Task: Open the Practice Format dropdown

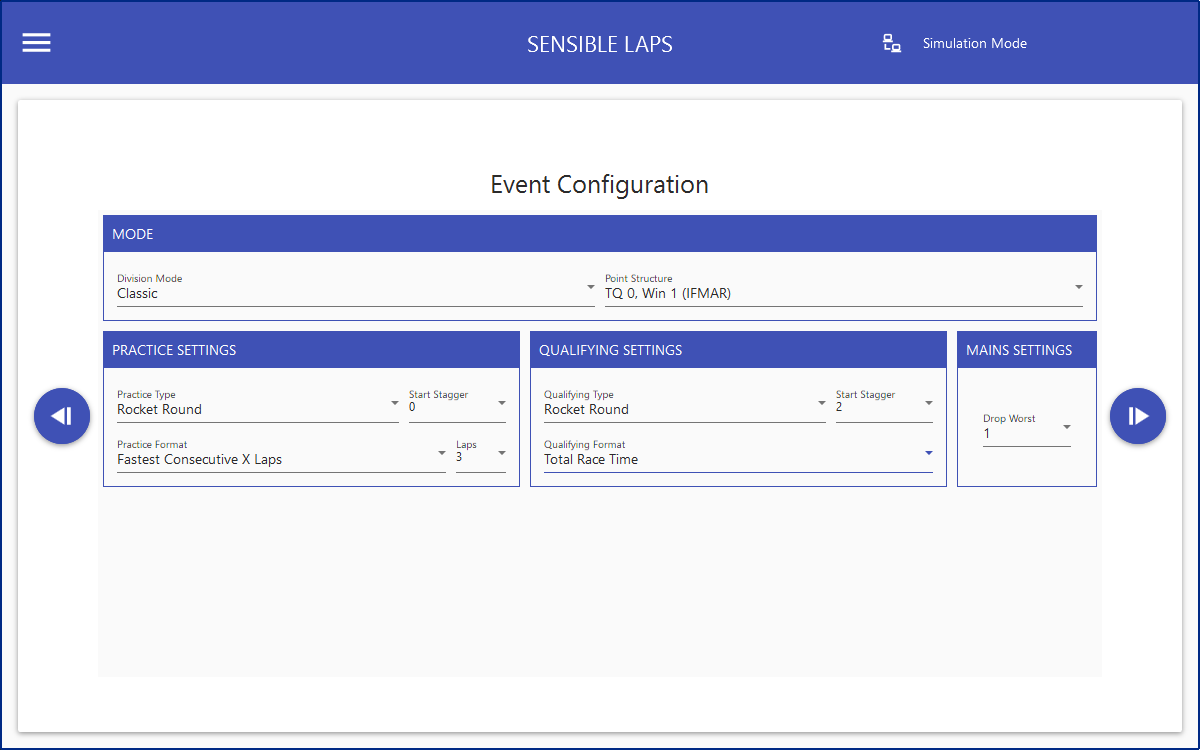Action: (x=280, y=459)
